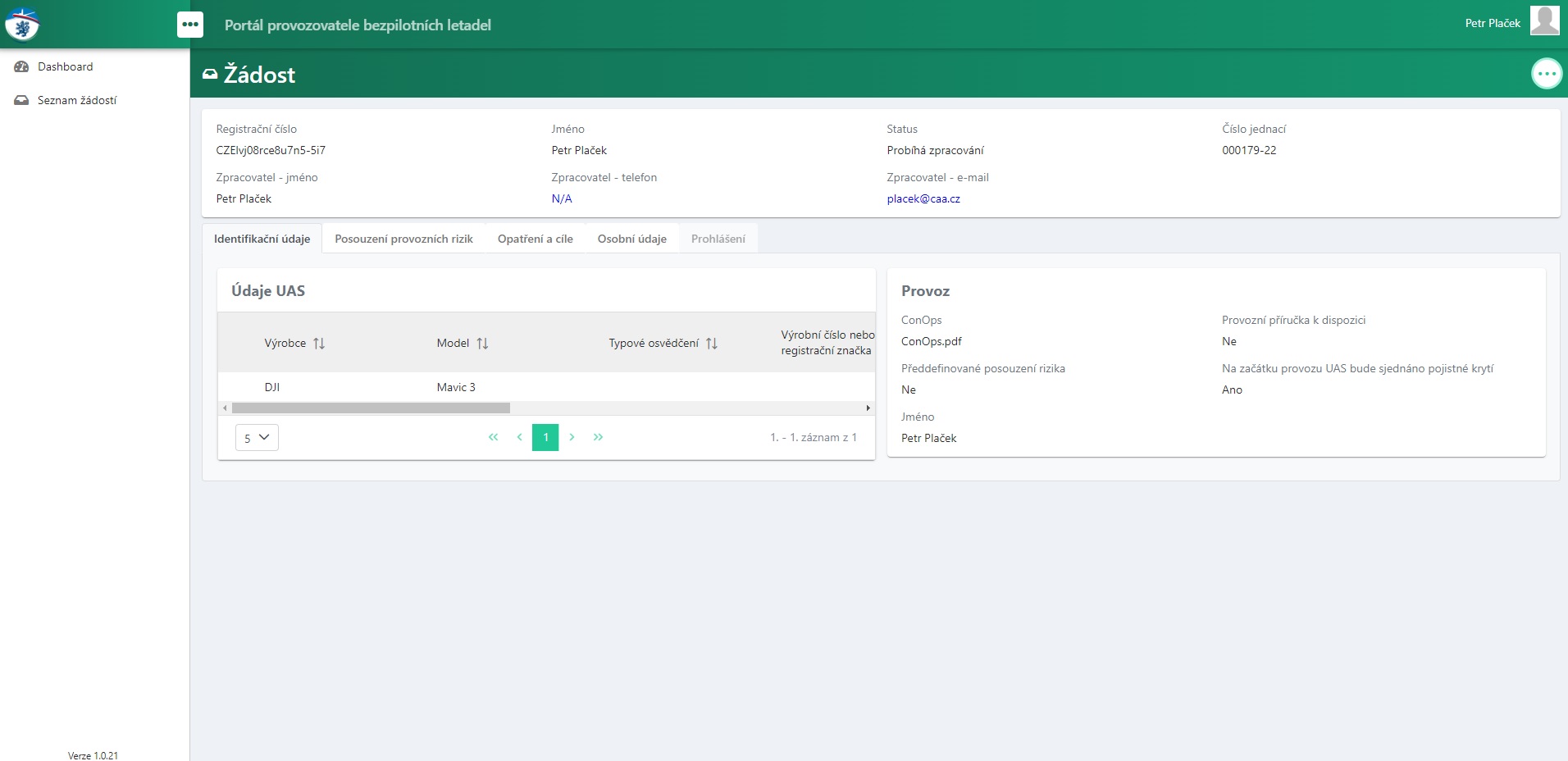The width and height of the screenshot is (1568, 761).
Task: Select page 1 in the paginator
Action: [x=545, y=437]
